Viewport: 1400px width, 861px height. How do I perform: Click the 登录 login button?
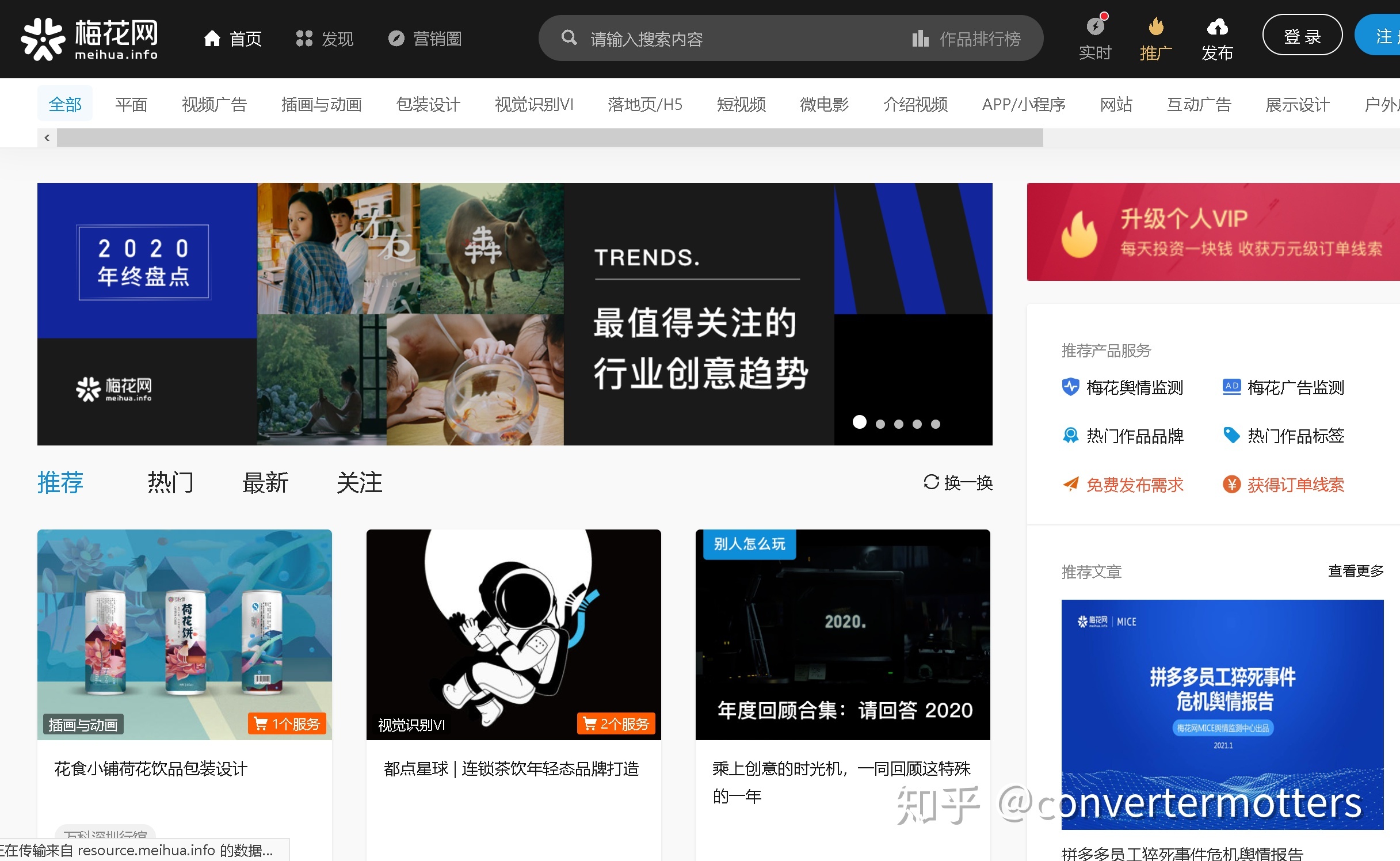coord(1302,36)
